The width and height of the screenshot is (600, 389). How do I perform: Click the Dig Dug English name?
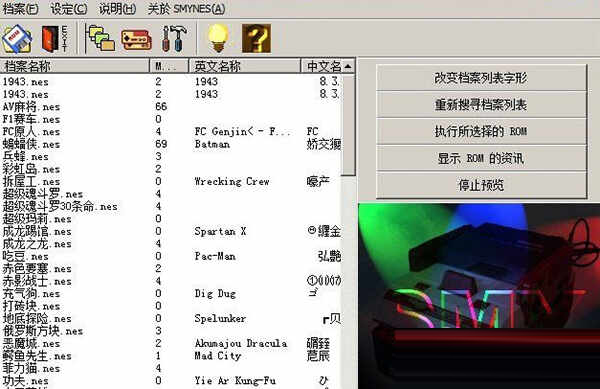(x=215, y=294)
